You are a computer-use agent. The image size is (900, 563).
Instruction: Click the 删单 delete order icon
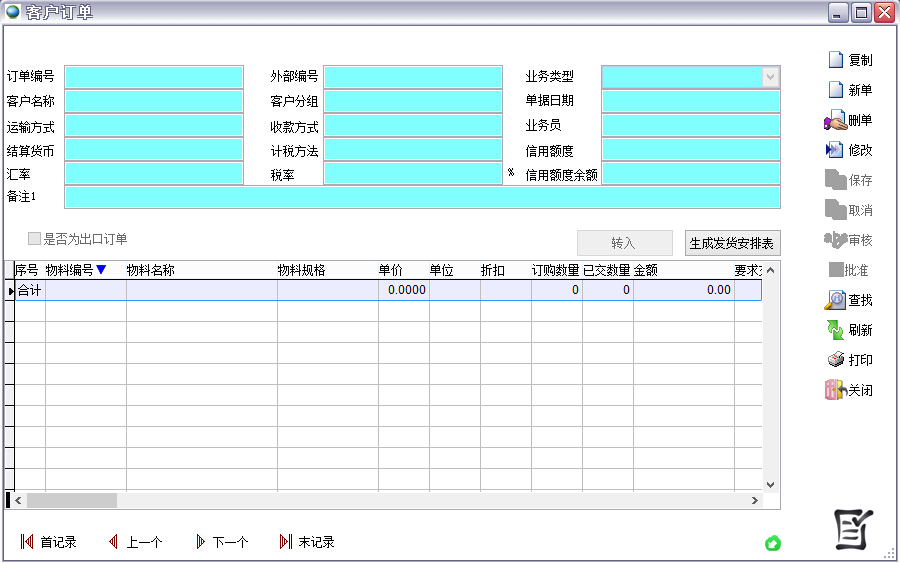[x=835, y=120]
